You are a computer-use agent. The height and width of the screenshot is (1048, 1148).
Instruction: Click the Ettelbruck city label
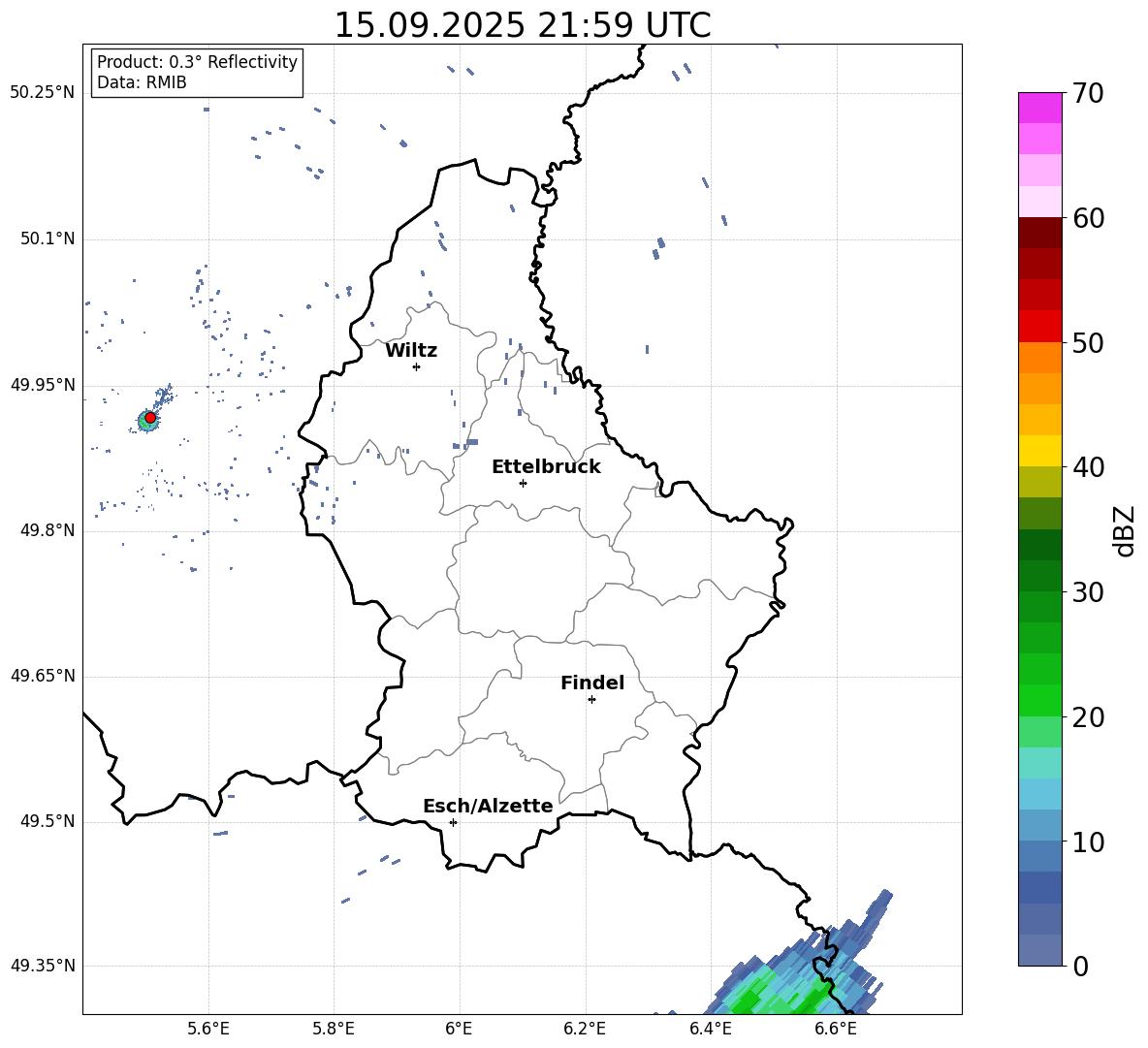[x=546, y=467]
